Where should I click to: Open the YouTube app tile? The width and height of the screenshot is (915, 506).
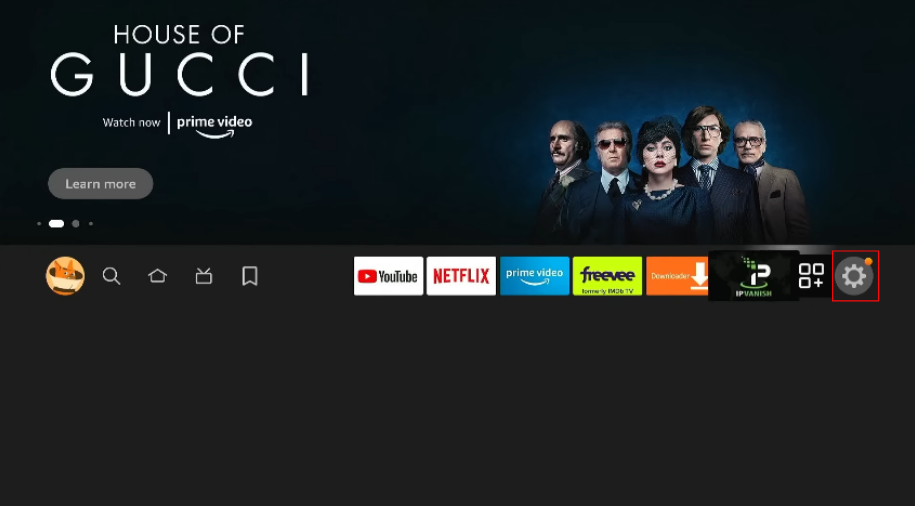coord(389,275)
